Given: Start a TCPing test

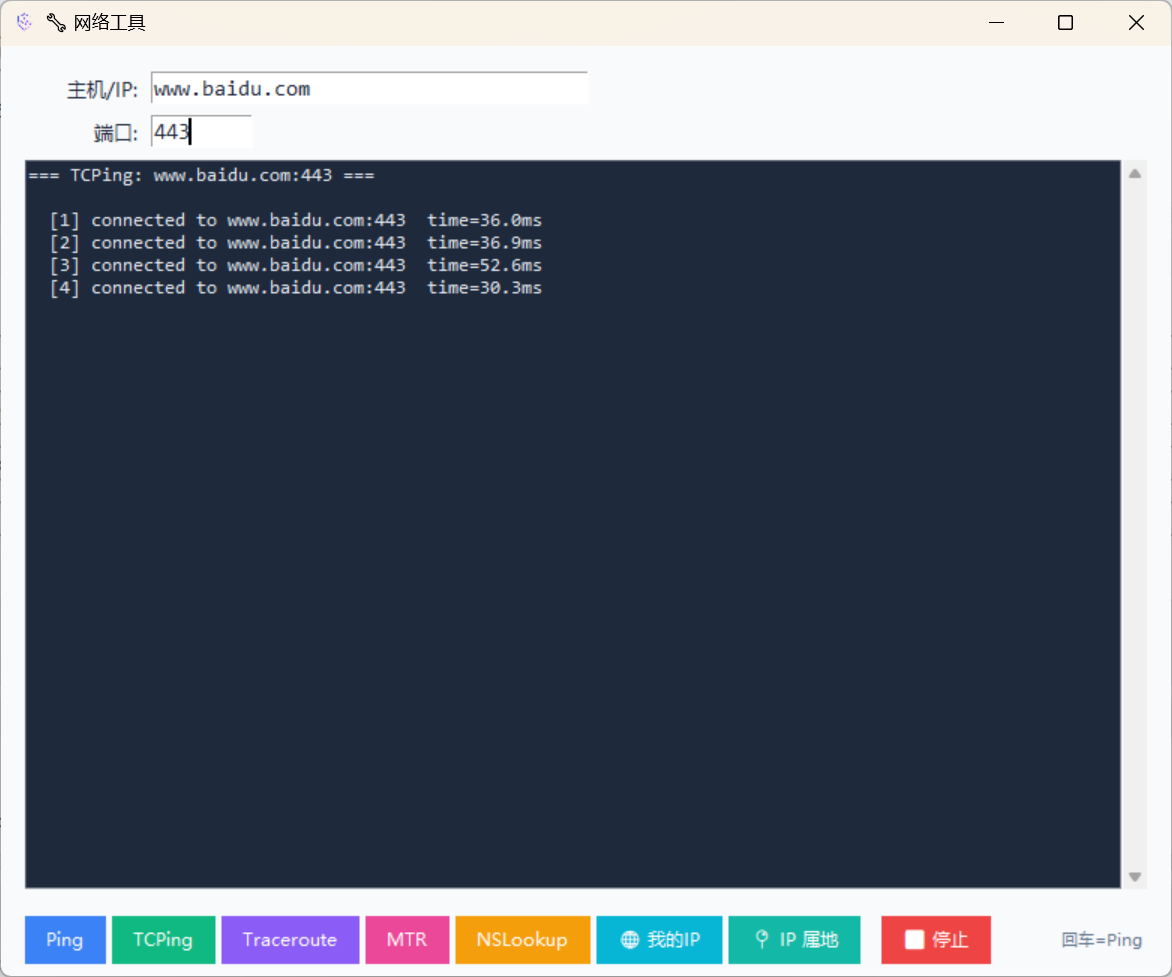Looking at the screenshot, I should [x=163, y=940].
